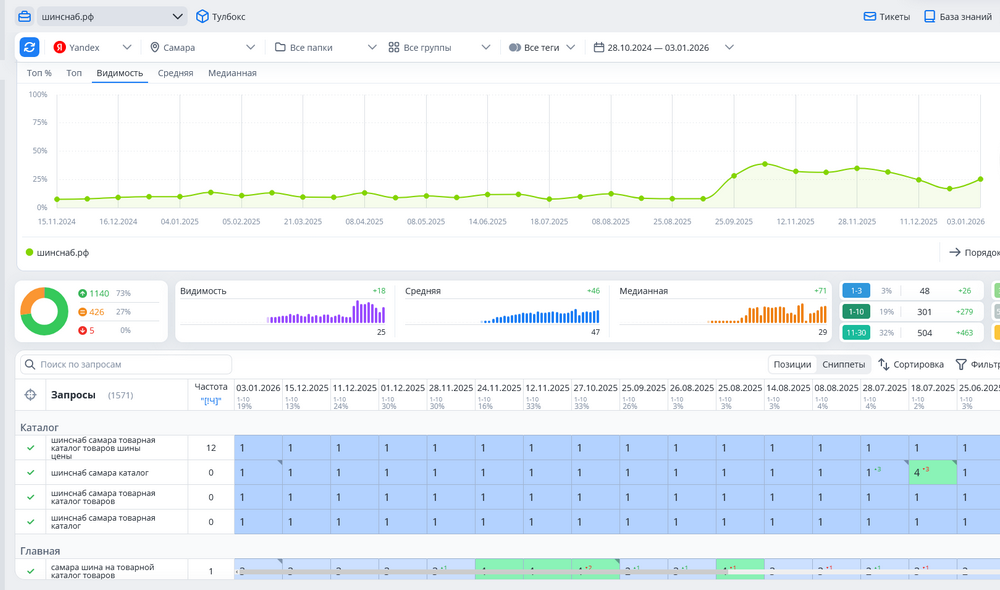Open База знаний via the book icon

click(x=929, y=17)
